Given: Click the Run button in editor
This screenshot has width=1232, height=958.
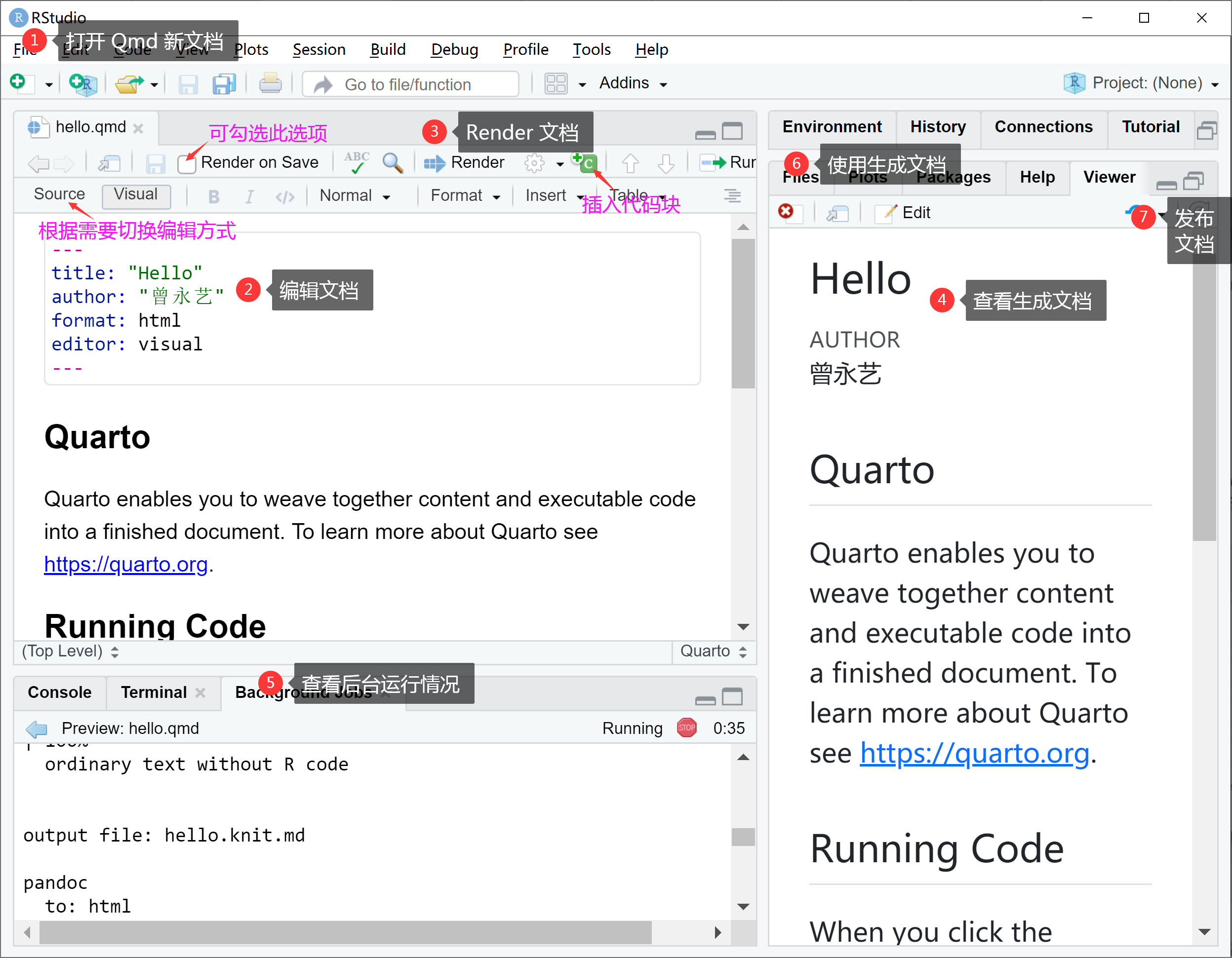Looking at the screenshot, I should pos(727,163).
